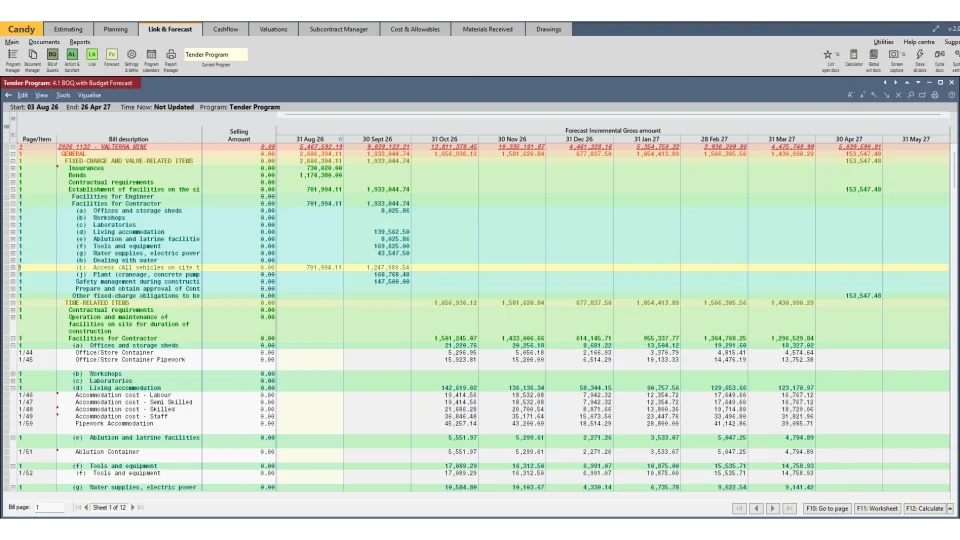Click the Close all docs lightning icon
960x540 pixels.
920,60
